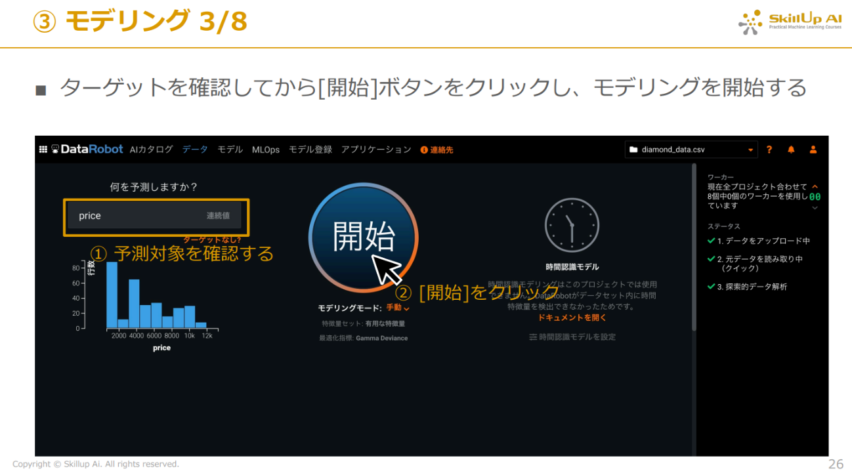
Task: Click the time-aware modeling clock icon
Action: point(572,225)
